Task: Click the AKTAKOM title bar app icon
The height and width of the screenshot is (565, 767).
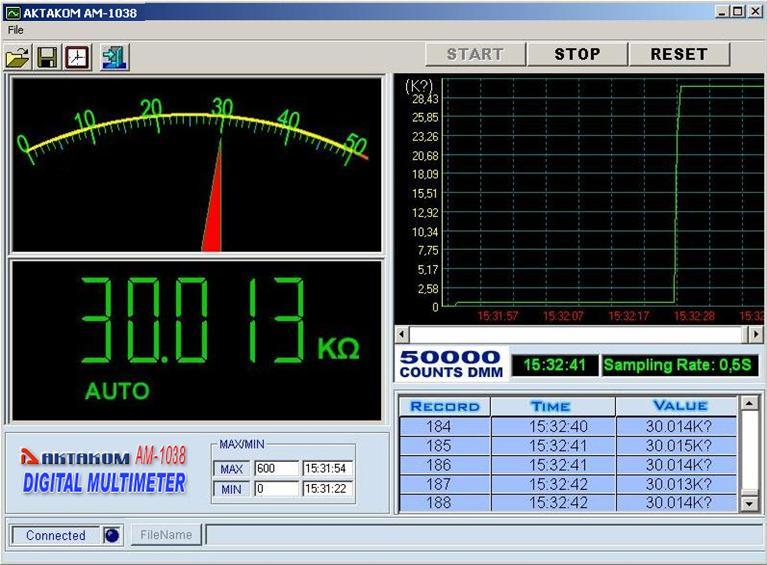Action: point(12,12)
